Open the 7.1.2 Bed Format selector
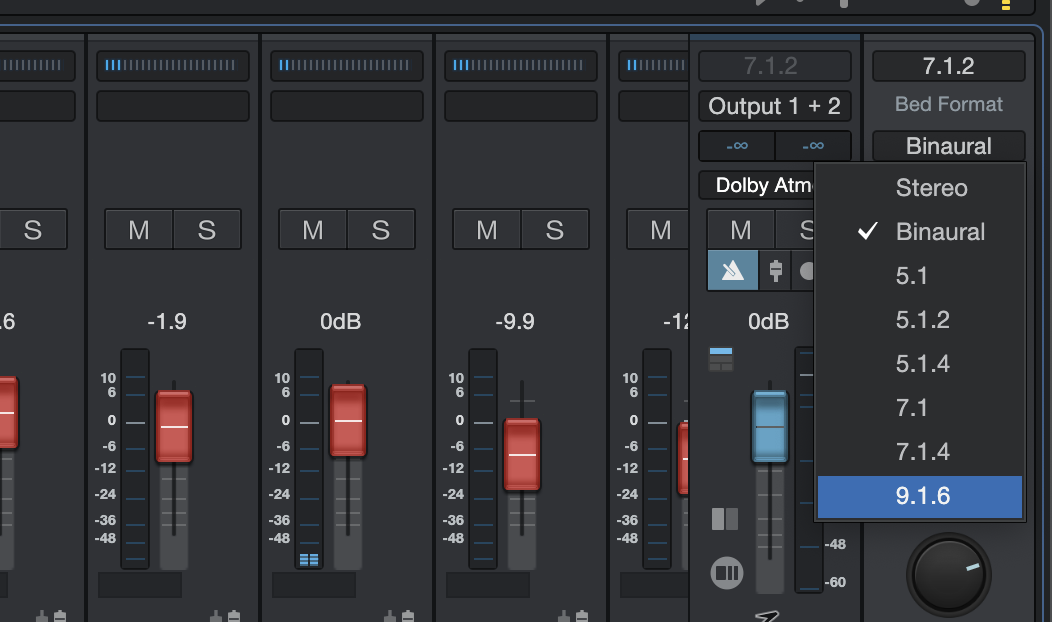1052x622 pixels. pos(948,66)
